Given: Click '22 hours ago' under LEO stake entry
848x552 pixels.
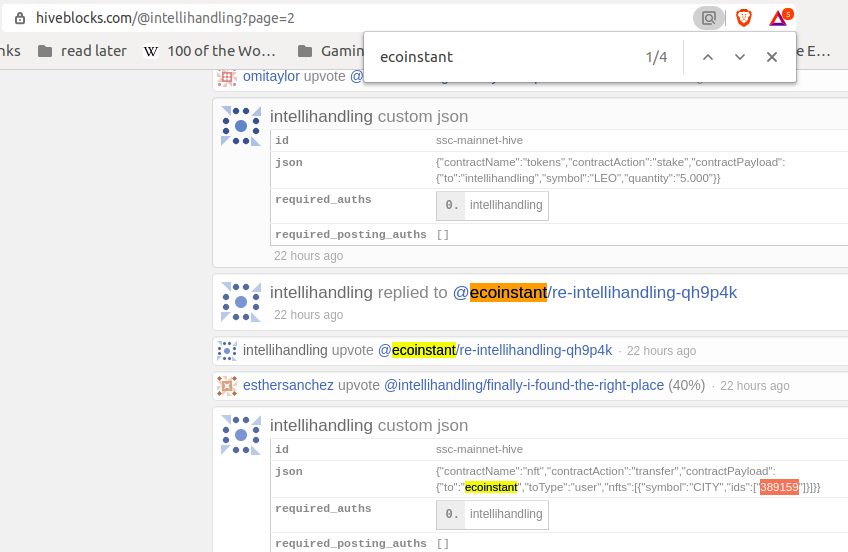Looking at the screenshot, I should 308,256.
